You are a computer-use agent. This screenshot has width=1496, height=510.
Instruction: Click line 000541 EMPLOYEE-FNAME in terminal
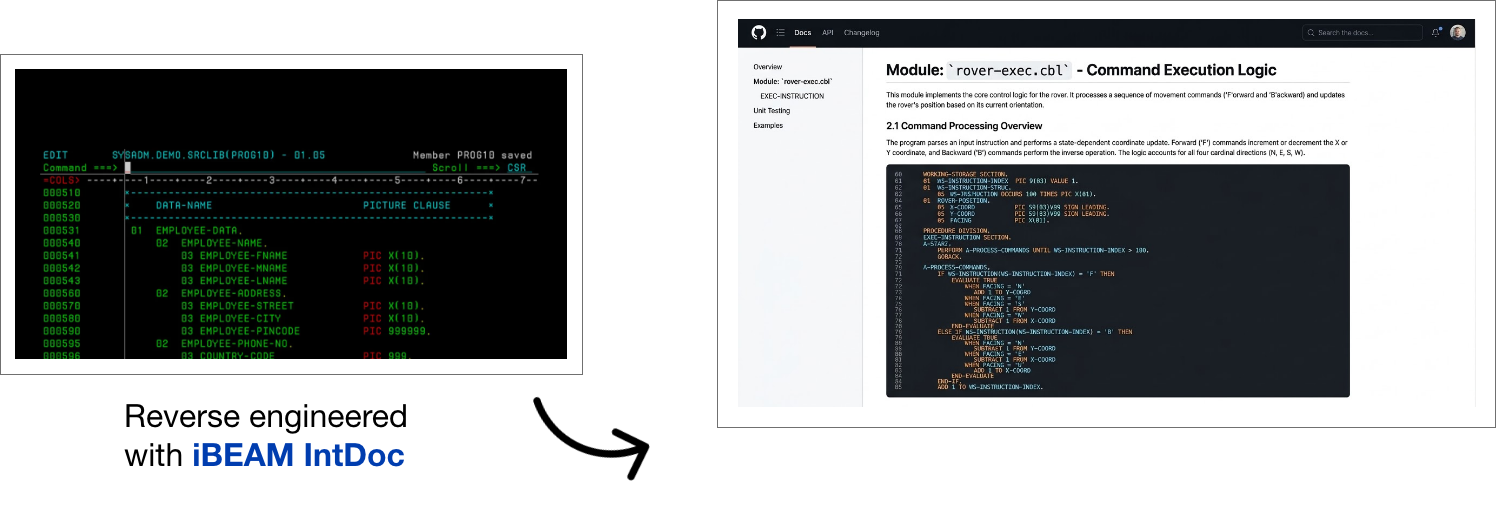[236, 255]
